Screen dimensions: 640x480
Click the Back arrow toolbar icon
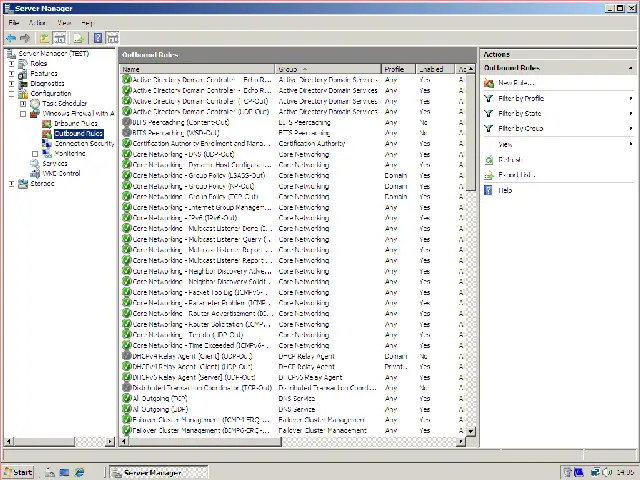[11, 38]
